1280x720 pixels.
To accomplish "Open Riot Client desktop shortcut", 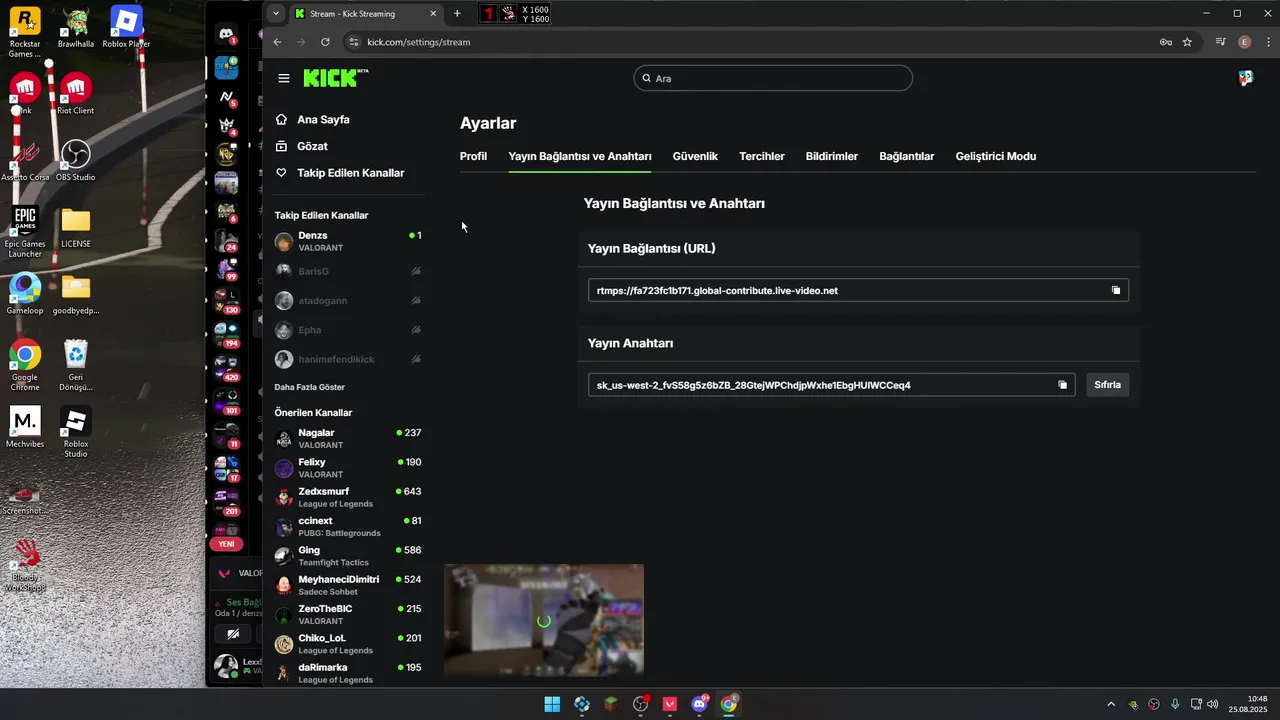I will click(76, 93).
